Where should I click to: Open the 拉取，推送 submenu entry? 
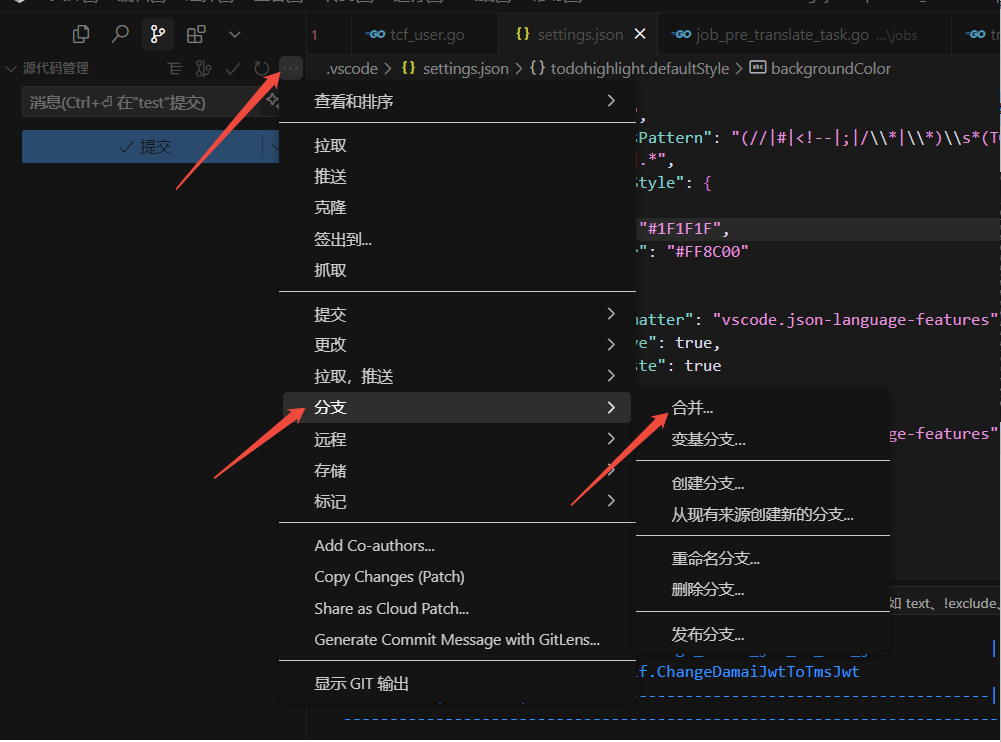pos(457,376)
